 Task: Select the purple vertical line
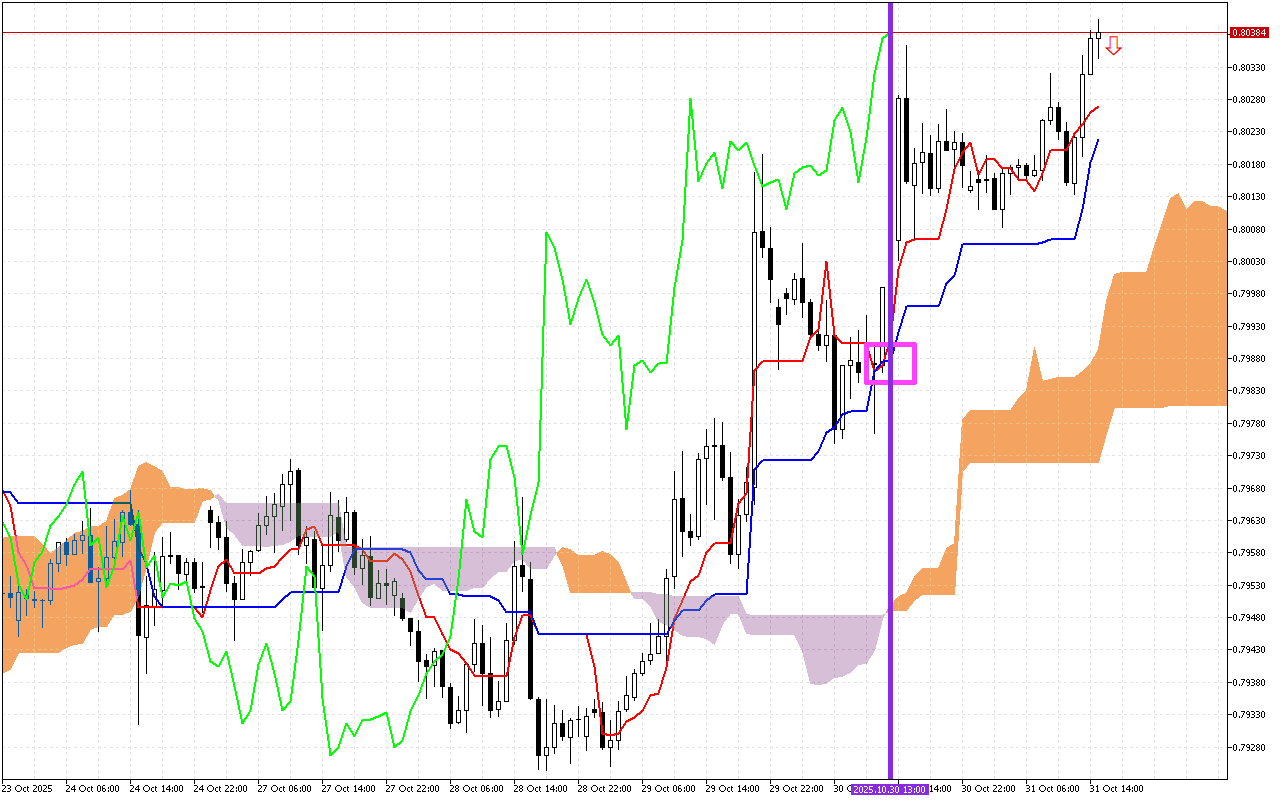(x=890, y=200)
